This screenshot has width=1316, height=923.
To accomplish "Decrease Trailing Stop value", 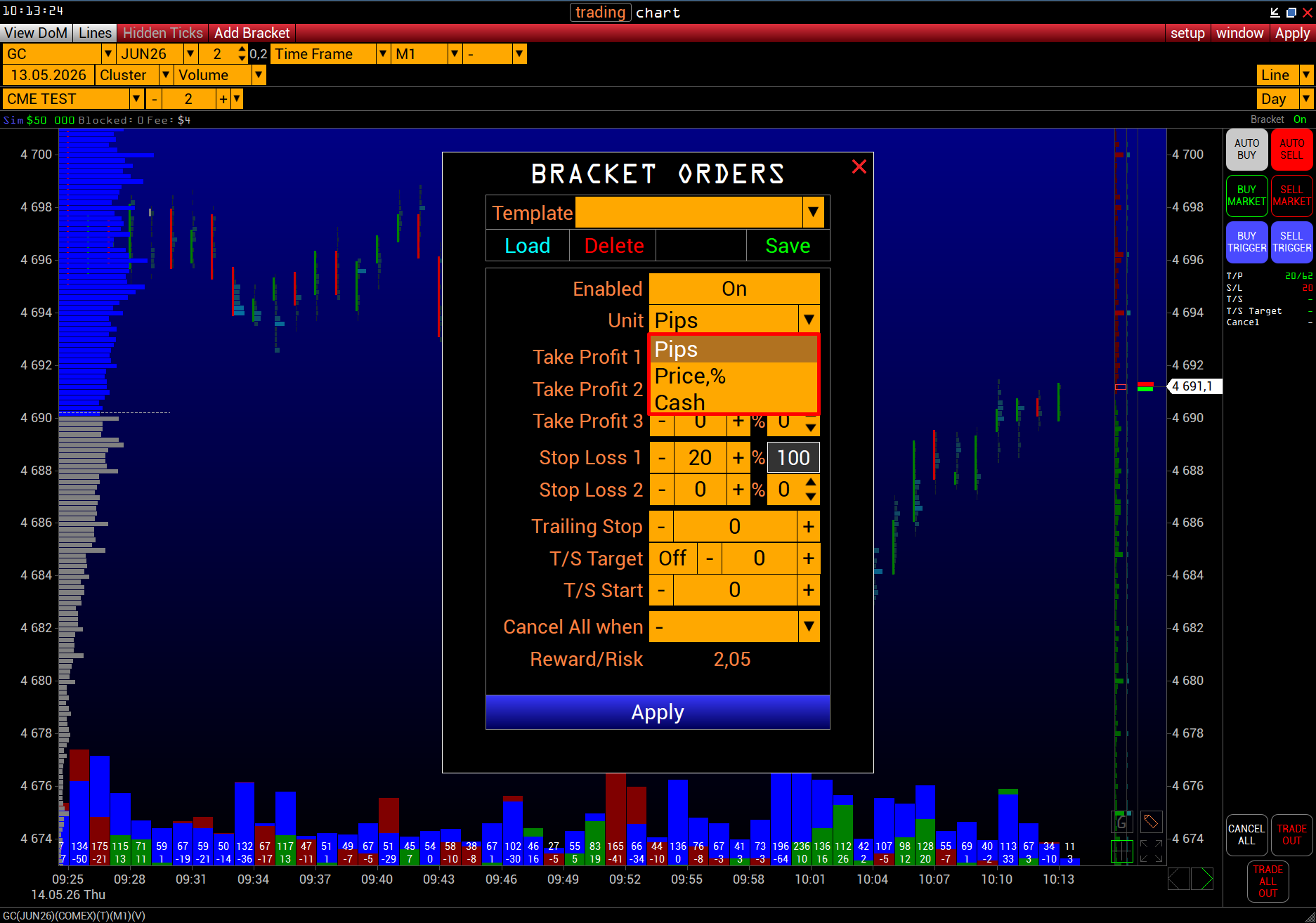I will [661, 527].
